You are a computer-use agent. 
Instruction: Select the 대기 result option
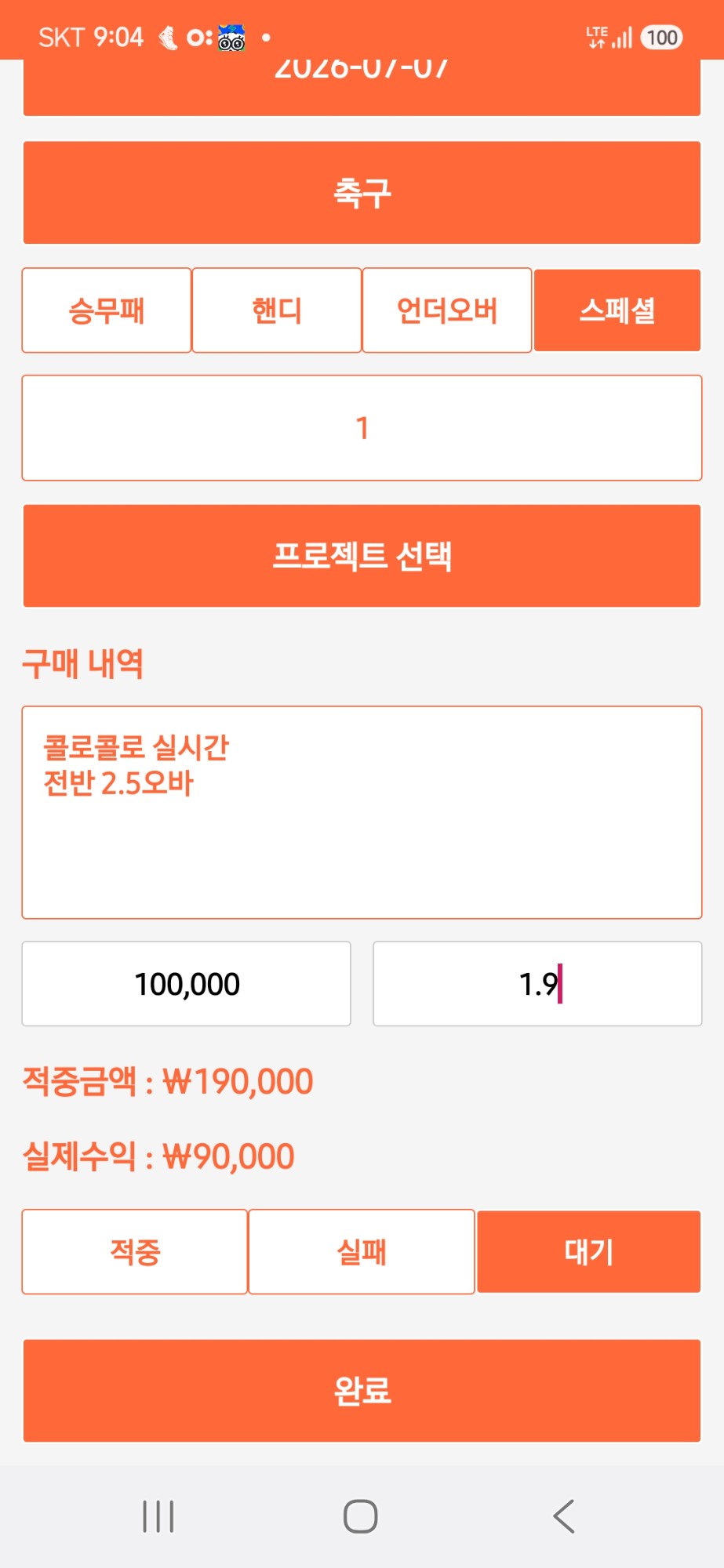tap(588, 1251)
